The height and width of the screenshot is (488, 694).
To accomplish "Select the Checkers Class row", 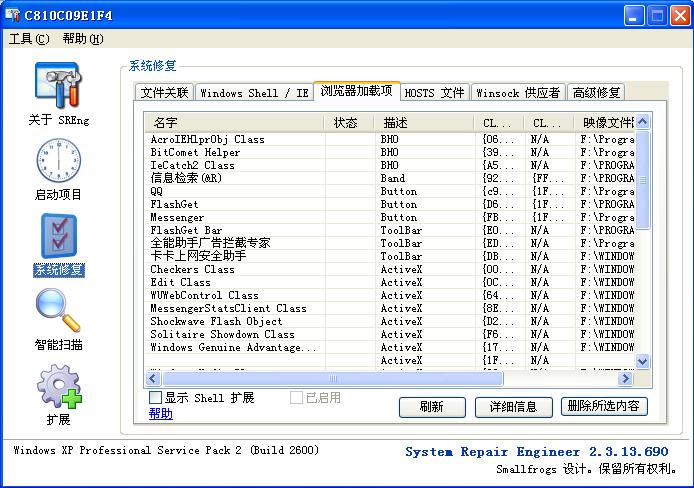I will pos(391,269).
